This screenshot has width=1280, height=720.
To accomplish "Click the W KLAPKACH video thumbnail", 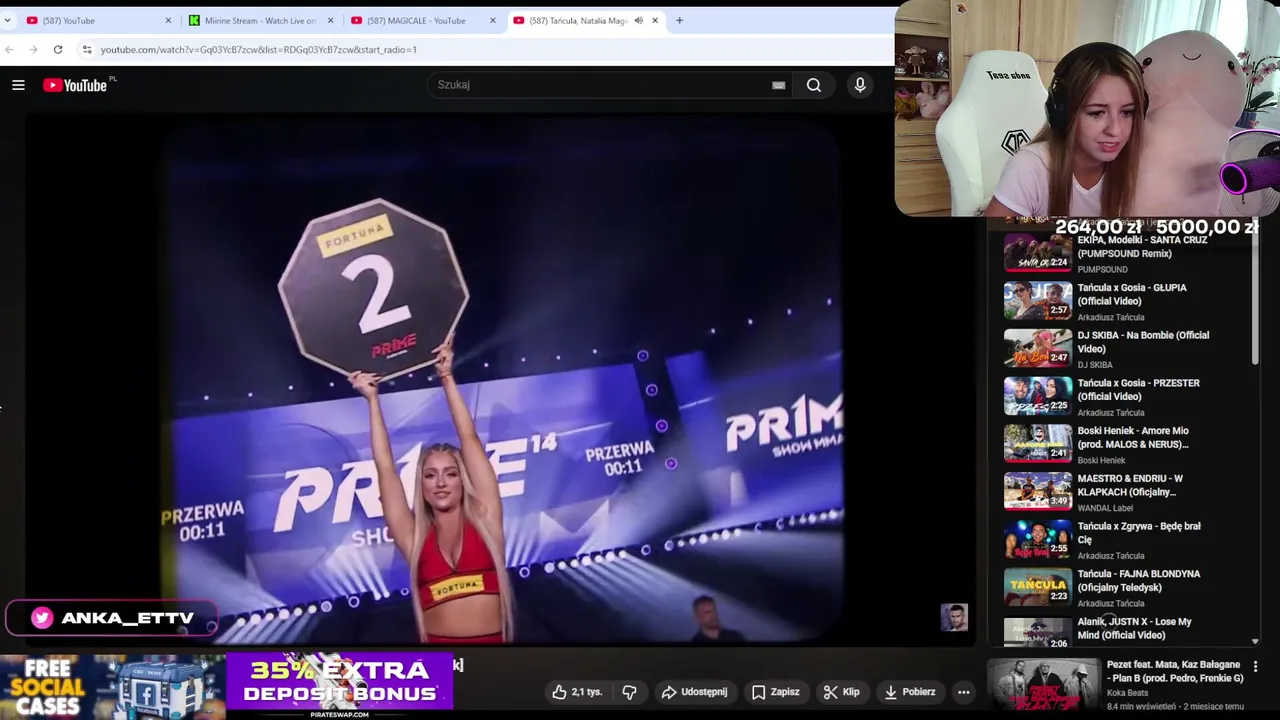I will [x=1038, y=492].
